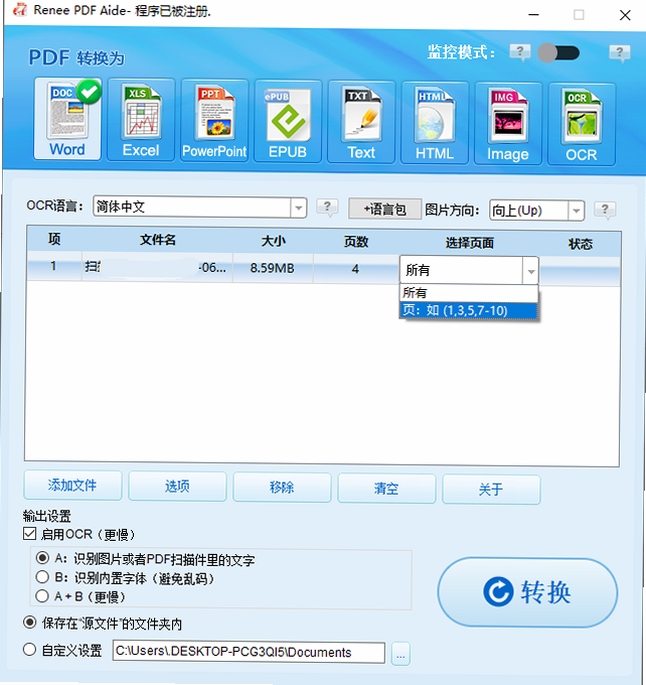Select option A: 识别图片或者PDF扫描件里的文字
Screen dimensions: 646x685
tap(42, 558)
